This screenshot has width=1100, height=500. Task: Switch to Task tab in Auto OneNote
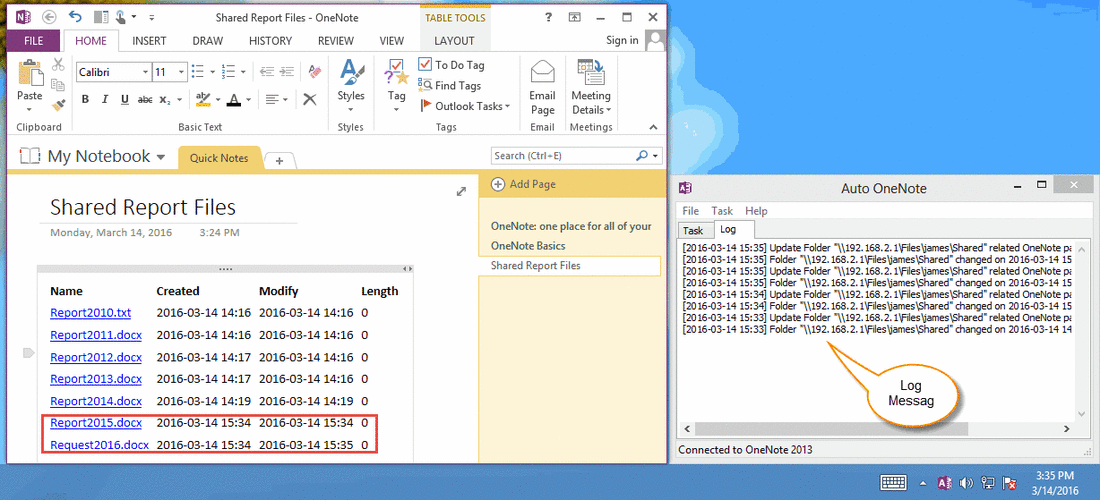[692, 230]
